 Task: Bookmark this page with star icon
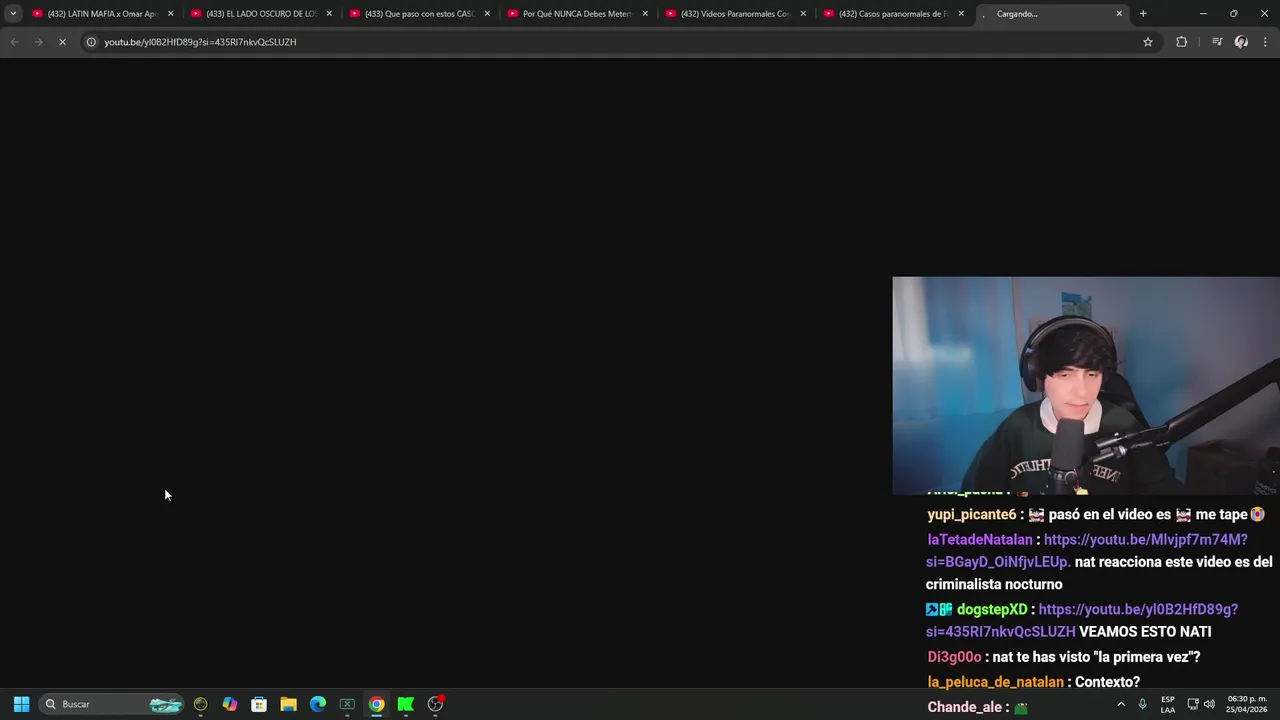1148,42
